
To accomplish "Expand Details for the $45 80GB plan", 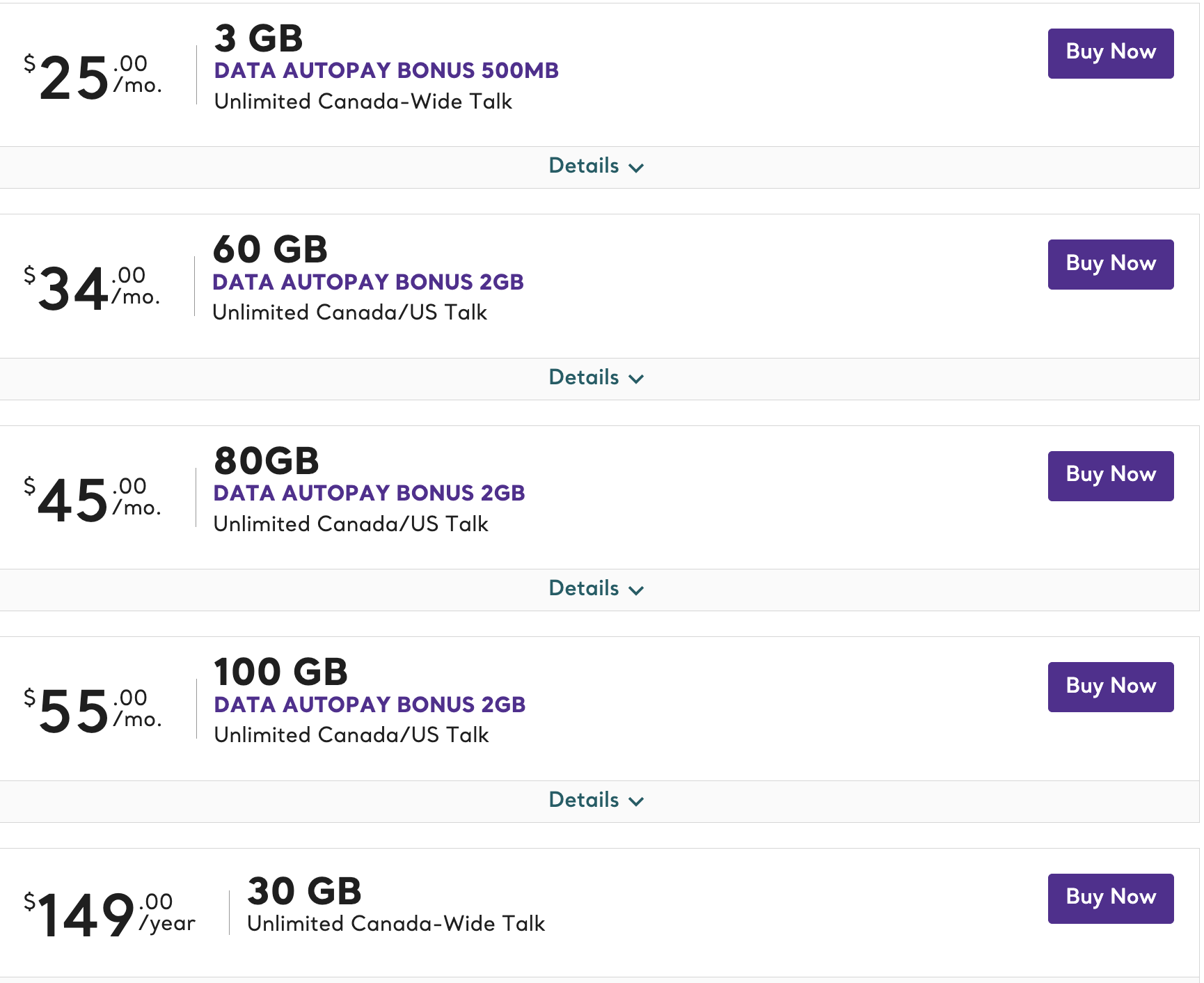I will [583, 589].
